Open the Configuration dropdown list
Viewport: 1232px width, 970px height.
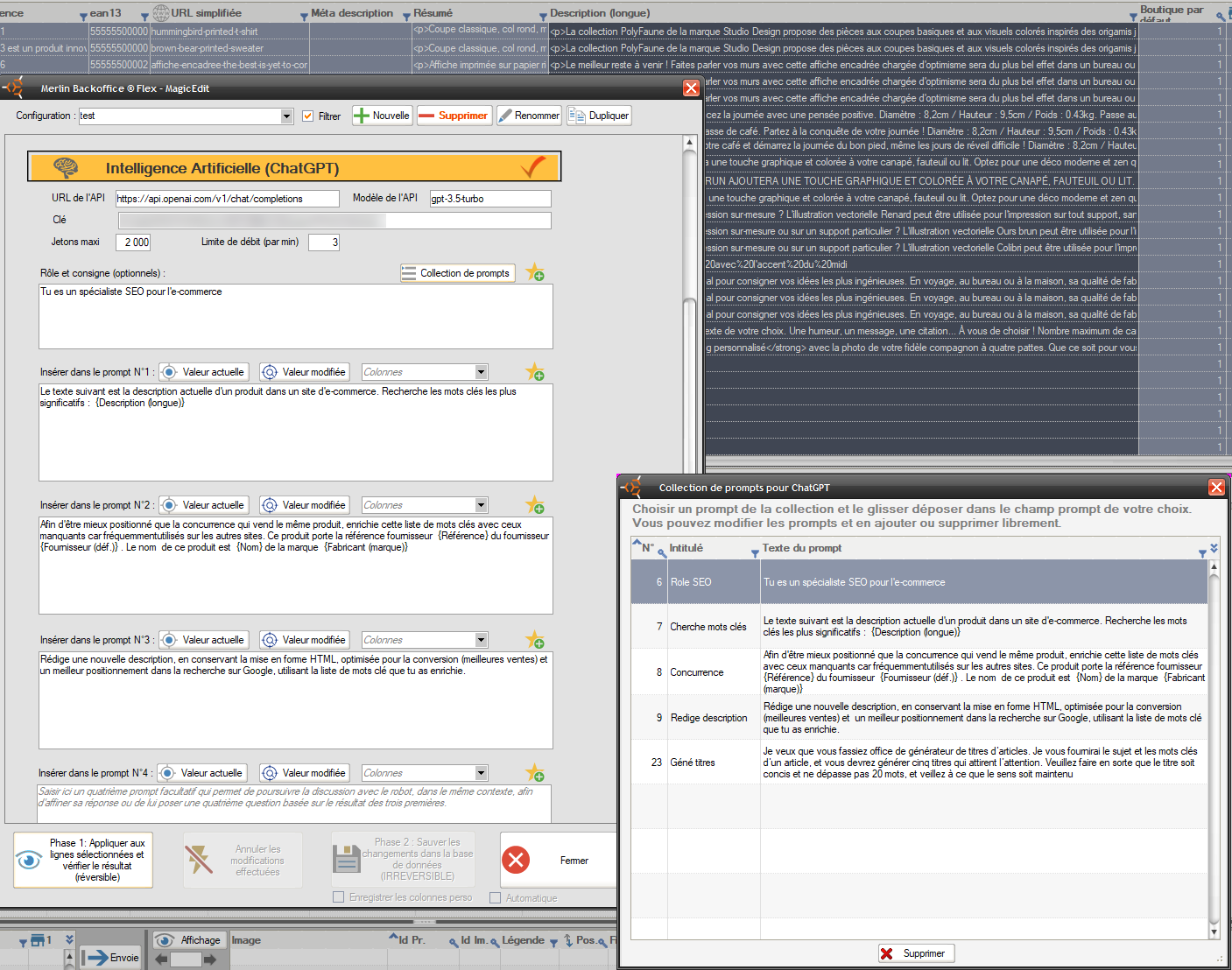coord(286,116)
